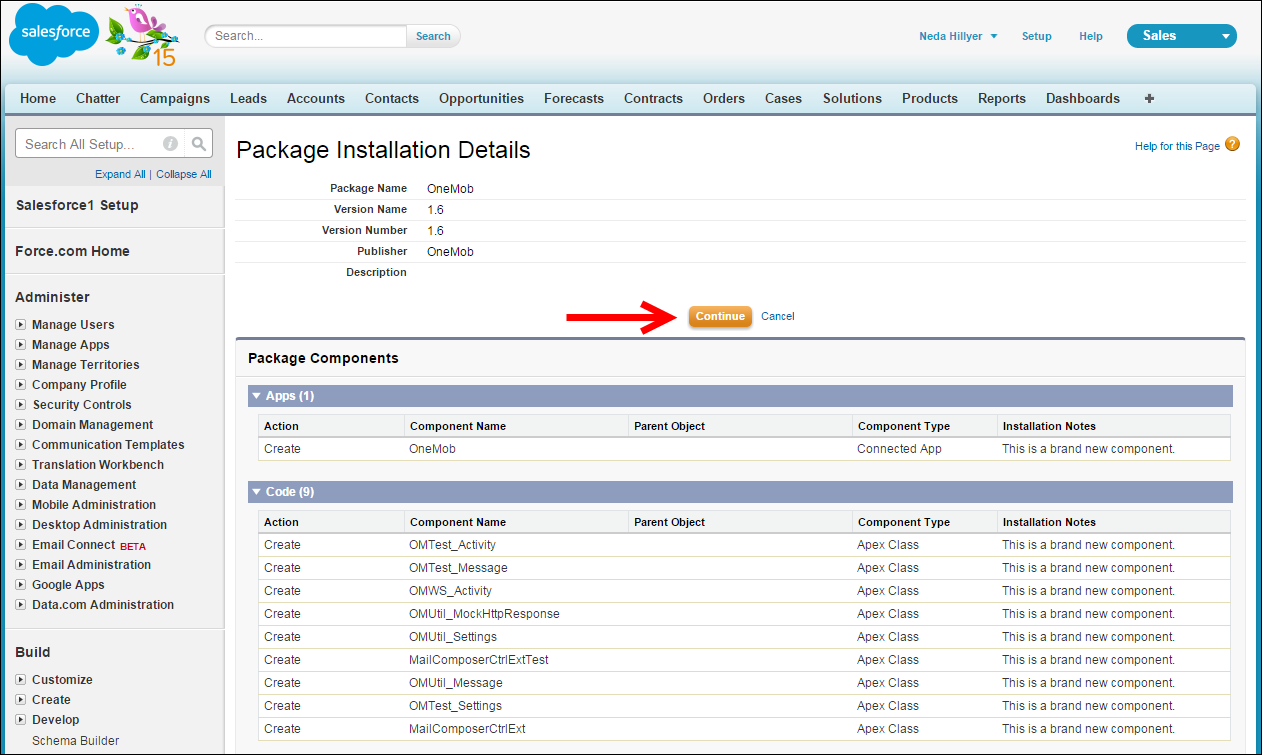Screen dimensions: 1262x755
Task: Expand the Data Management arrow
Action: (21, 485)
